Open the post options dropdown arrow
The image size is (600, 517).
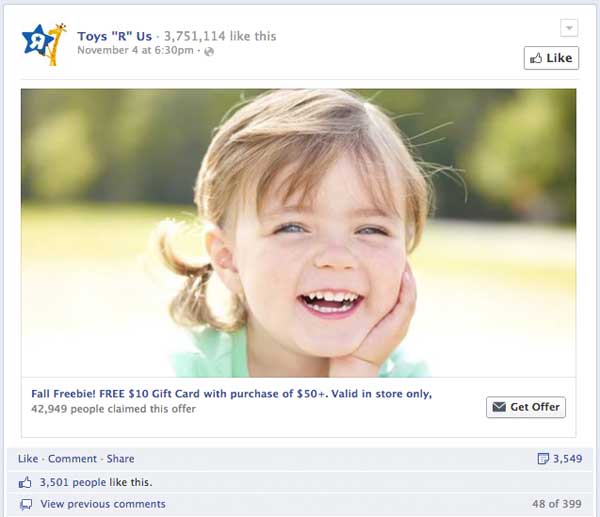pyautogui.click(x=569, y=28)
